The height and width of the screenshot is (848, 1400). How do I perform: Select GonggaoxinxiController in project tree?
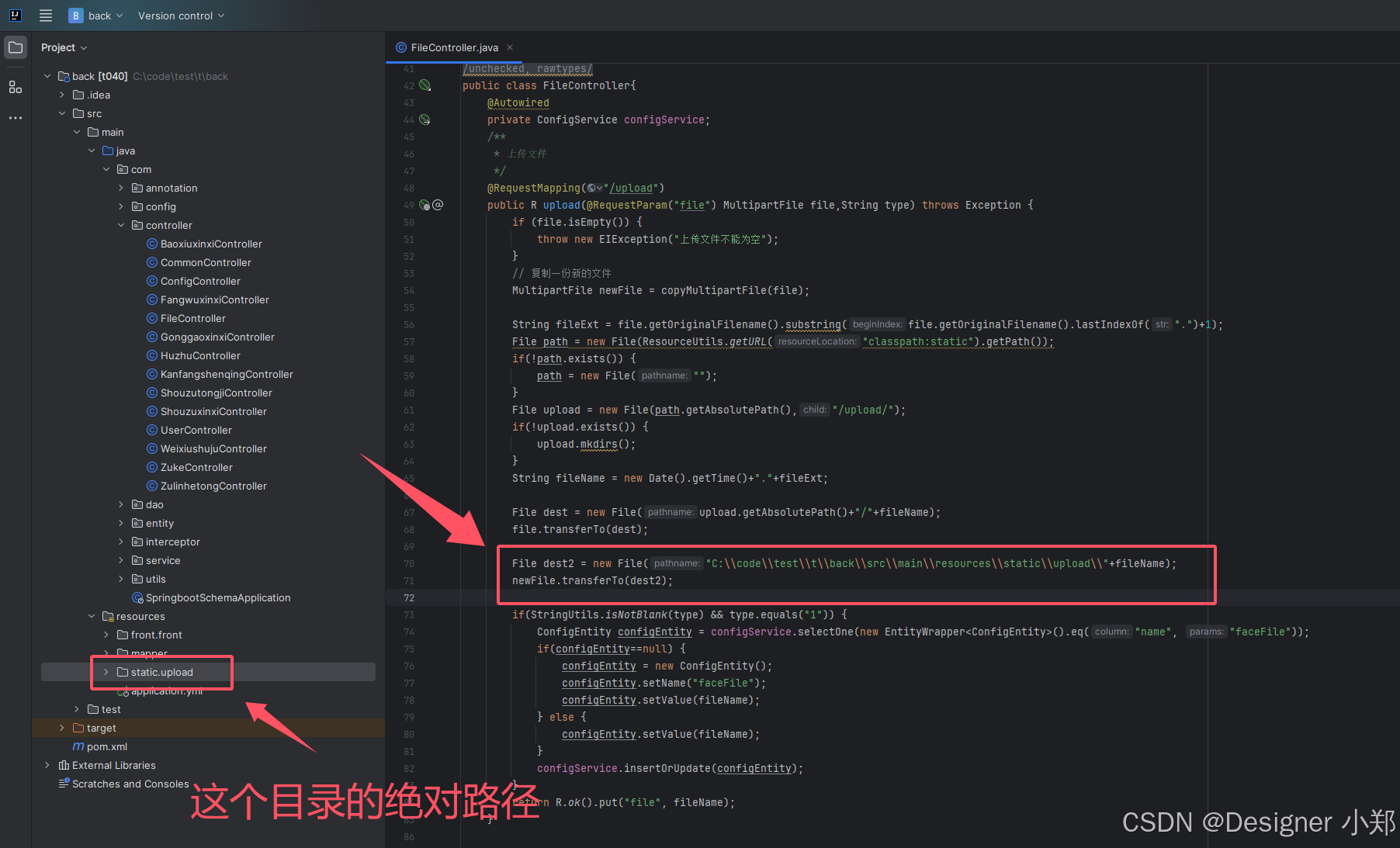pyautogui.click(x=217, y=337)
